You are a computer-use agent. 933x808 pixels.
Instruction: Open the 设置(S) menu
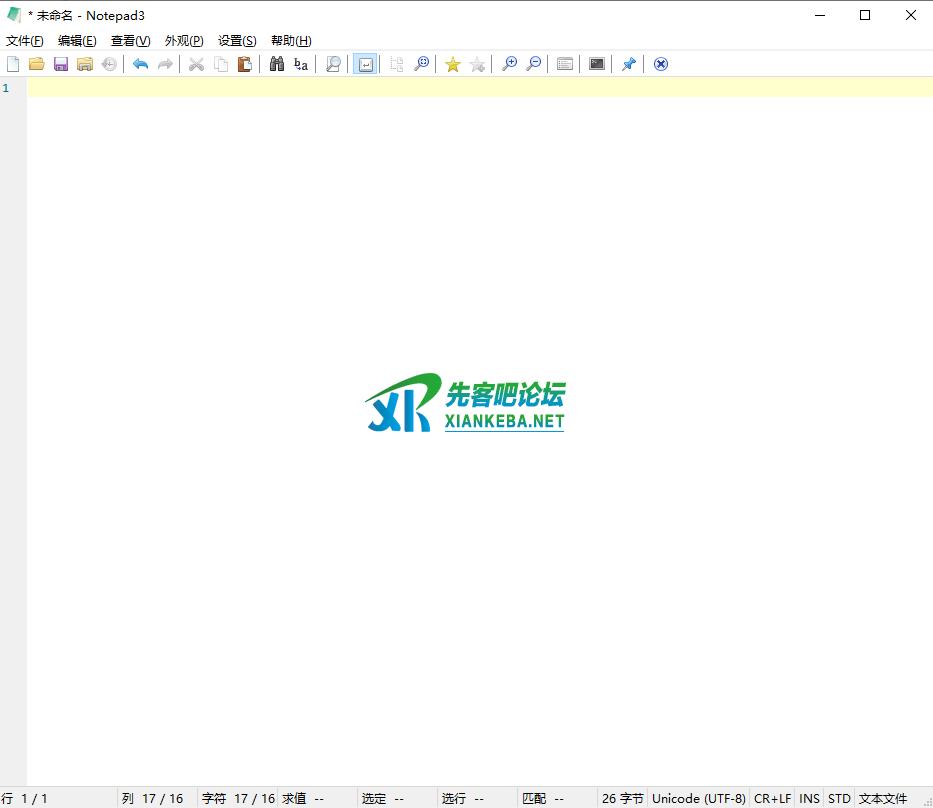[x=237, y=40]
